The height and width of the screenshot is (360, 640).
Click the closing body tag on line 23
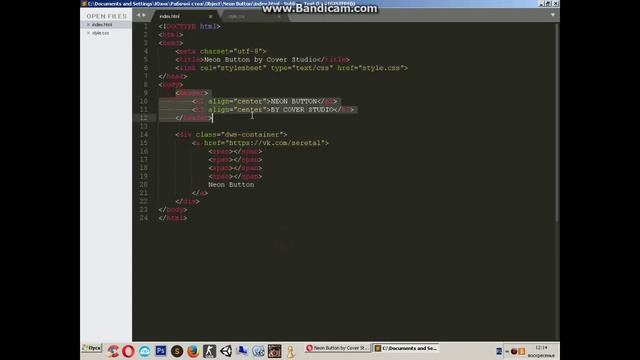(x=173, y=210)
